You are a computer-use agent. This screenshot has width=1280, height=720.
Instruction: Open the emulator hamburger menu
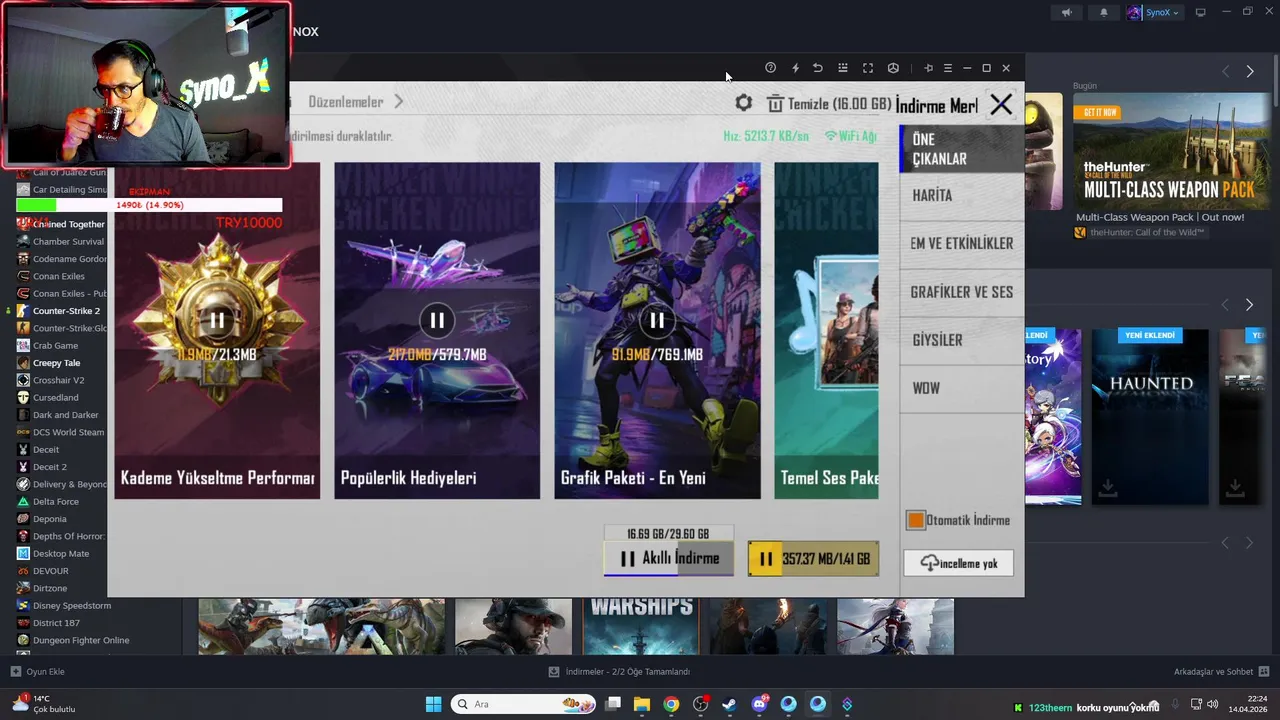[x=948, y=68]
